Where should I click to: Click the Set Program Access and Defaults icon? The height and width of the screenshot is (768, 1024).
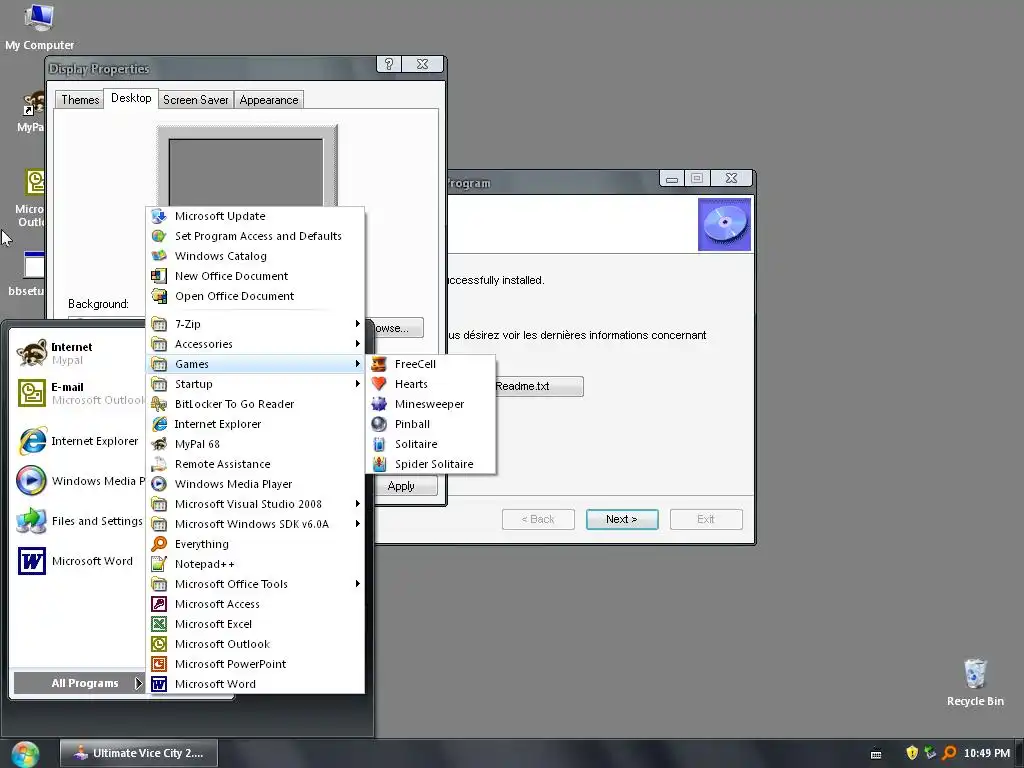pos(159,236)
